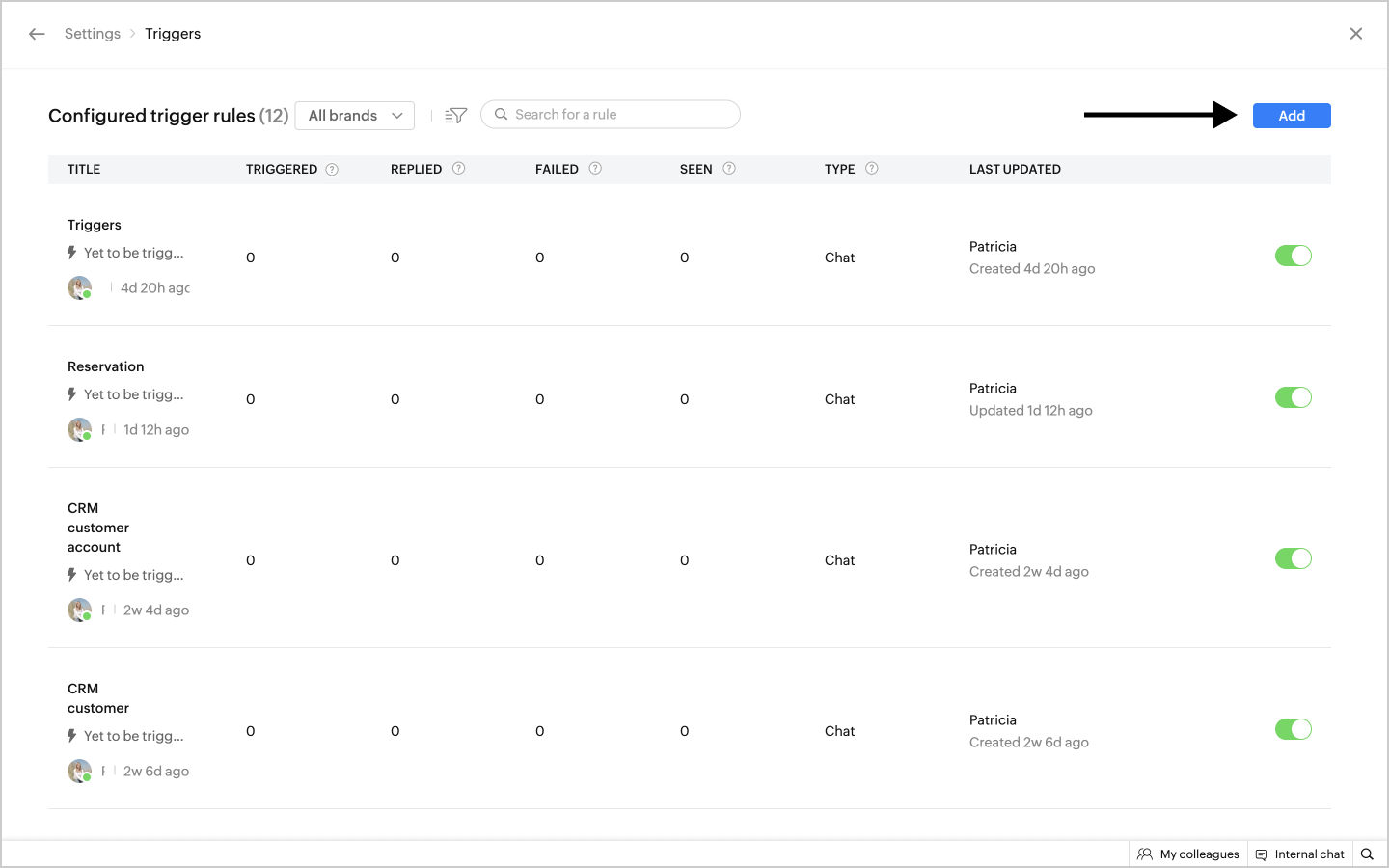Toggle the CRM customer account rule

1293,558
